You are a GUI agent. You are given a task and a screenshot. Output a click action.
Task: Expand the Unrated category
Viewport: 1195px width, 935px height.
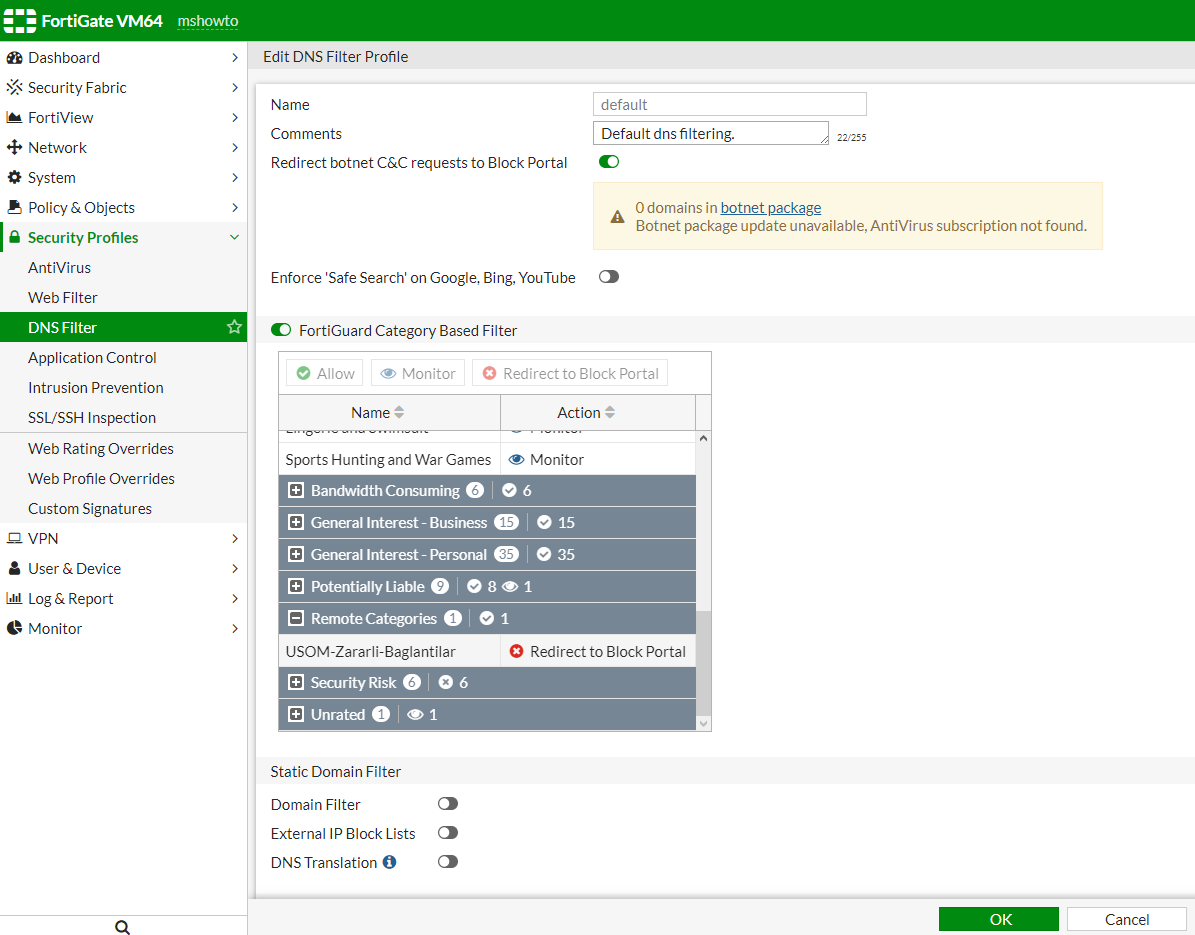point(296,715)
